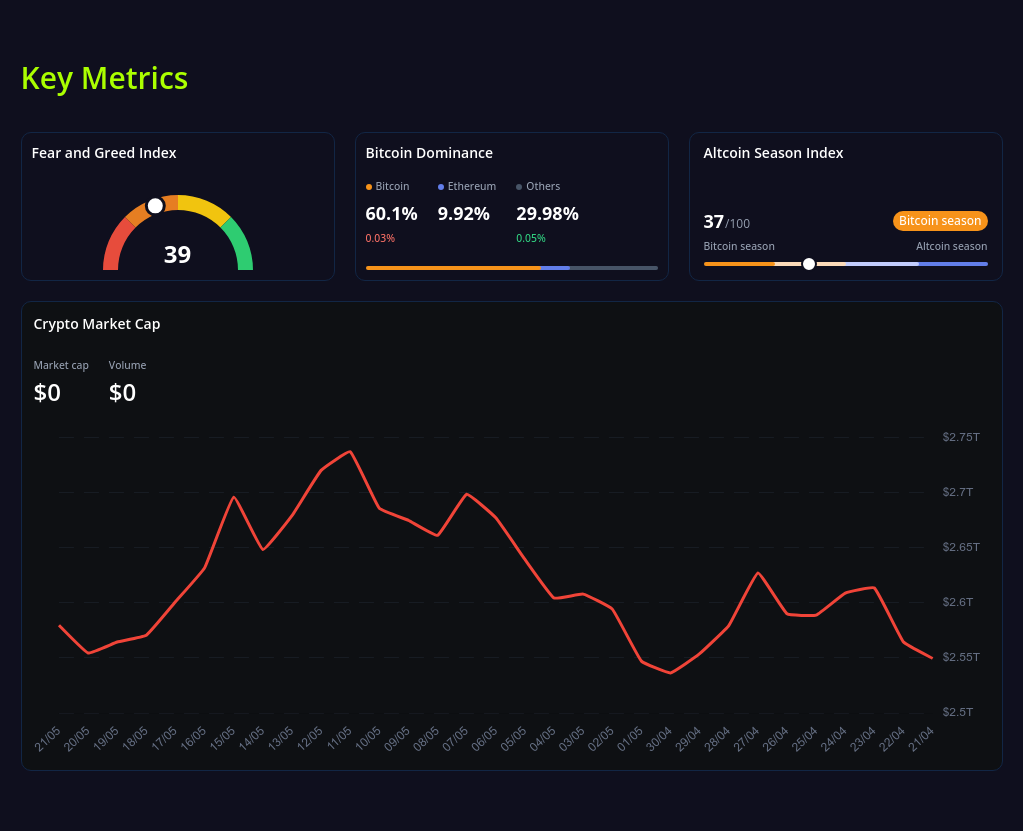Click the Altcoin Season Index title
The height and width of the screenshot is (831, 1023).
click(x=773, y=153)
